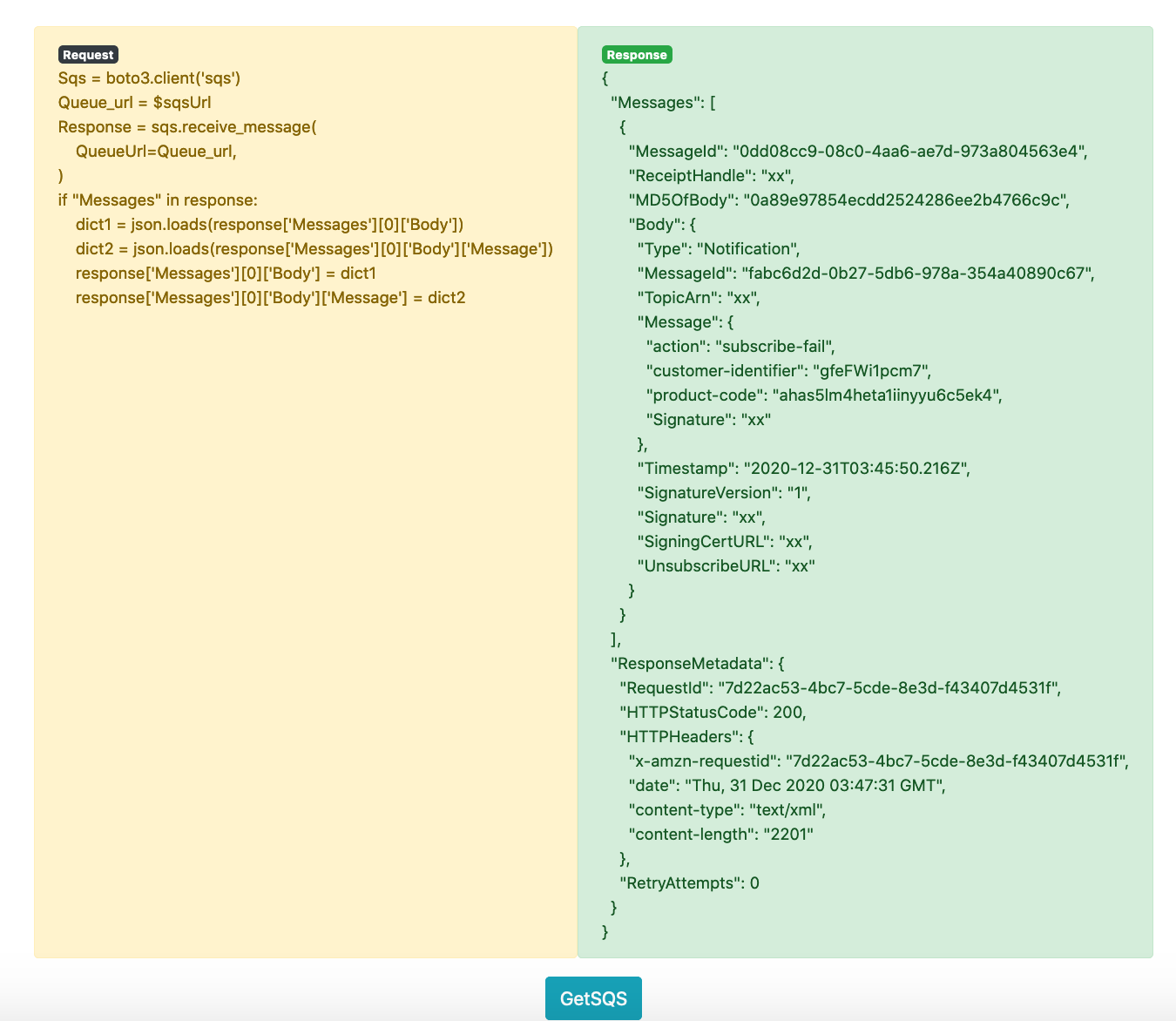Click the MD5OfBody value line

pyautogui.click(x=848, y=200)
